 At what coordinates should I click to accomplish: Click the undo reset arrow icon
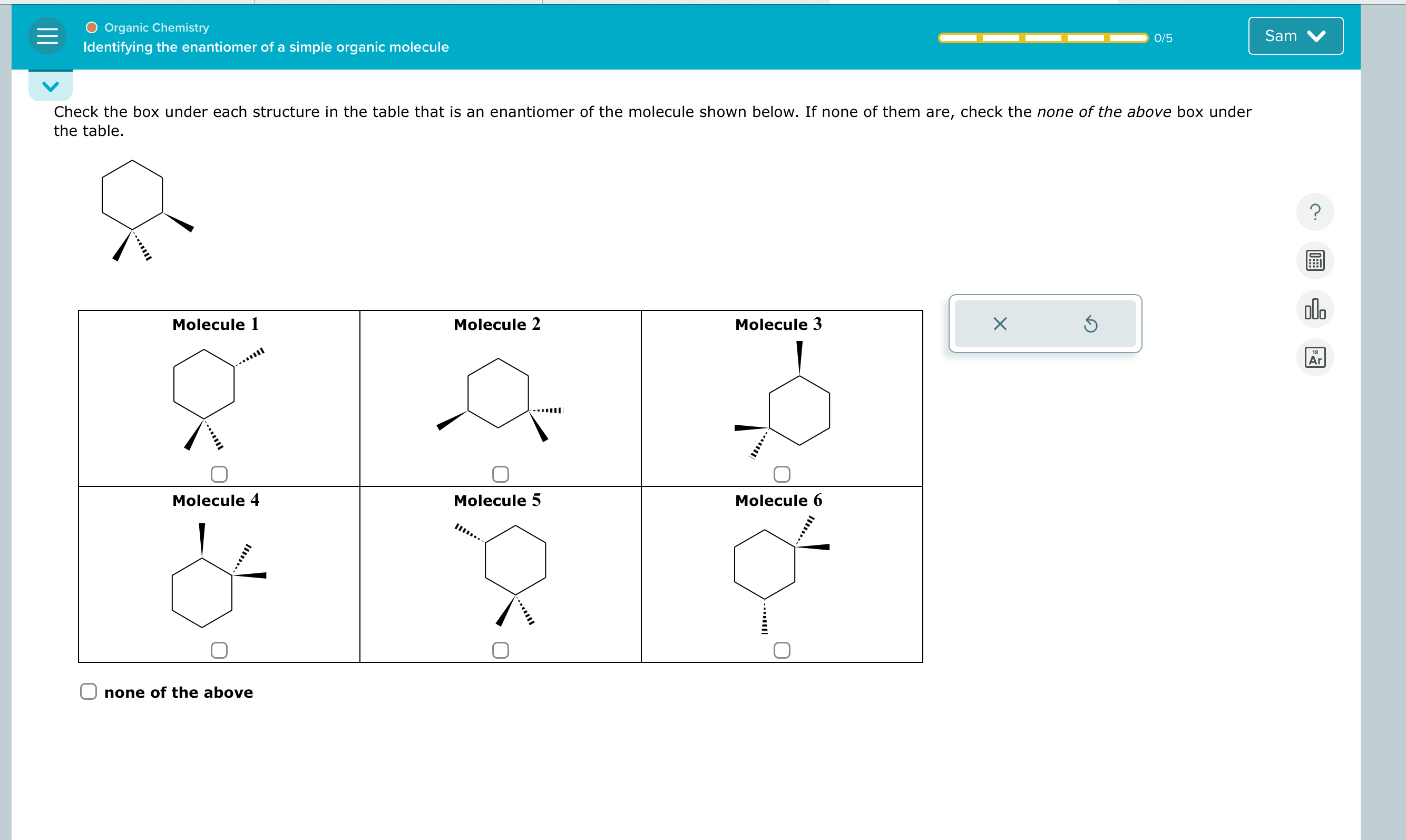click(x=1091, y=323)
